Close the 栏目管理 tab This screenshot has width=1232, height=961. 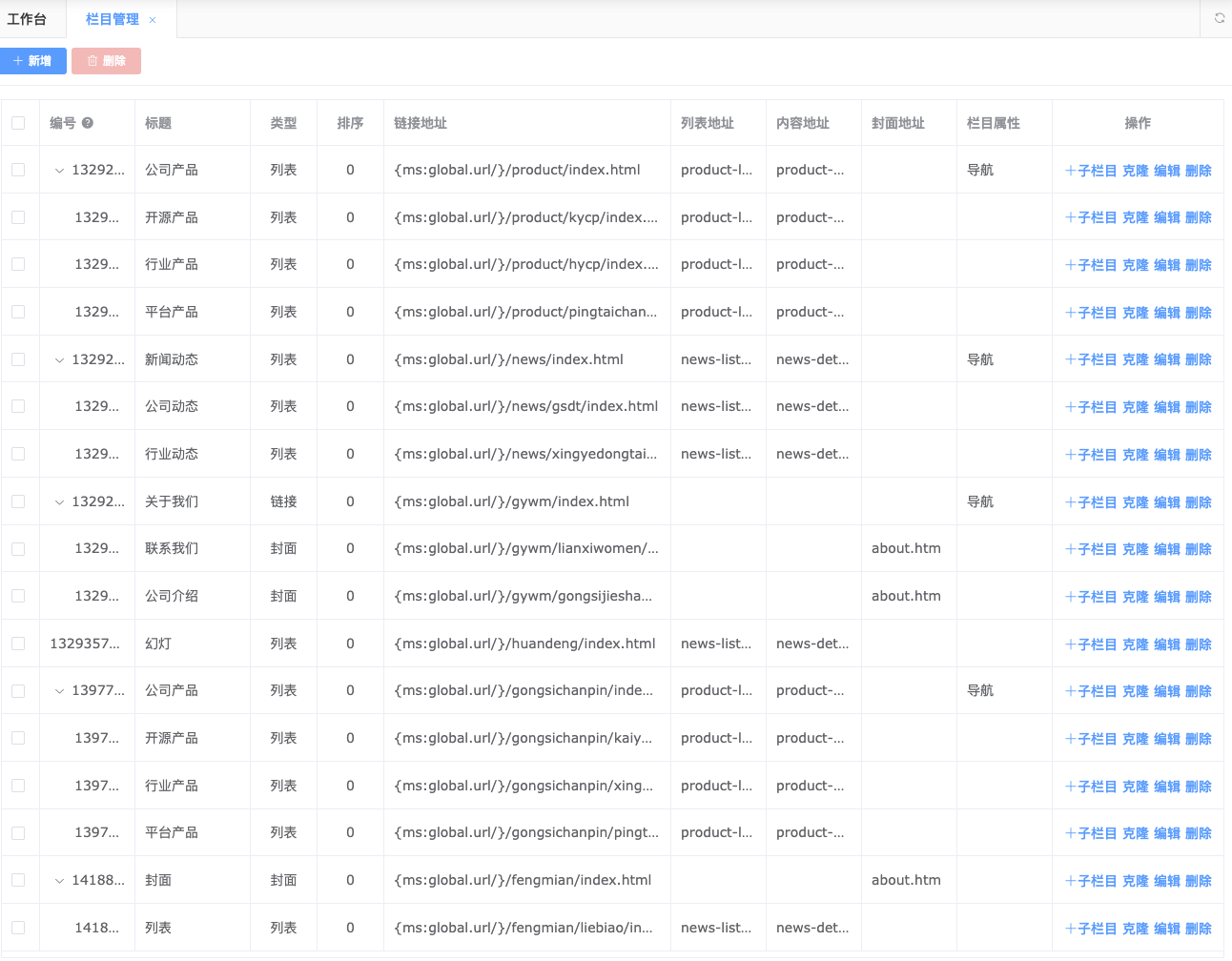[153, 20]
